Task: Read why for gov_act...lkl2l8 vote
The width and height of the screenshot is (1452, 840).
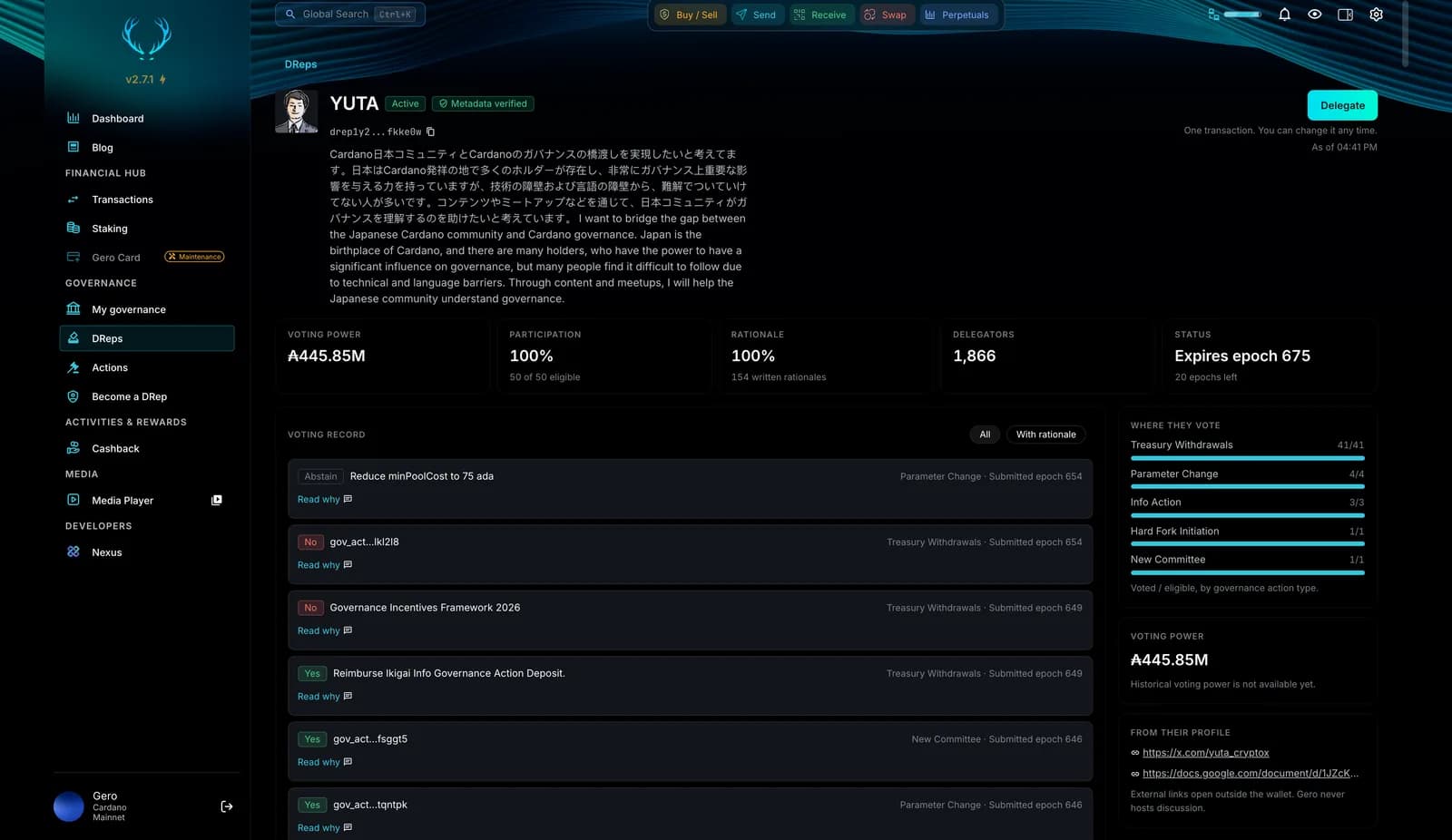Action: point(325,565)
